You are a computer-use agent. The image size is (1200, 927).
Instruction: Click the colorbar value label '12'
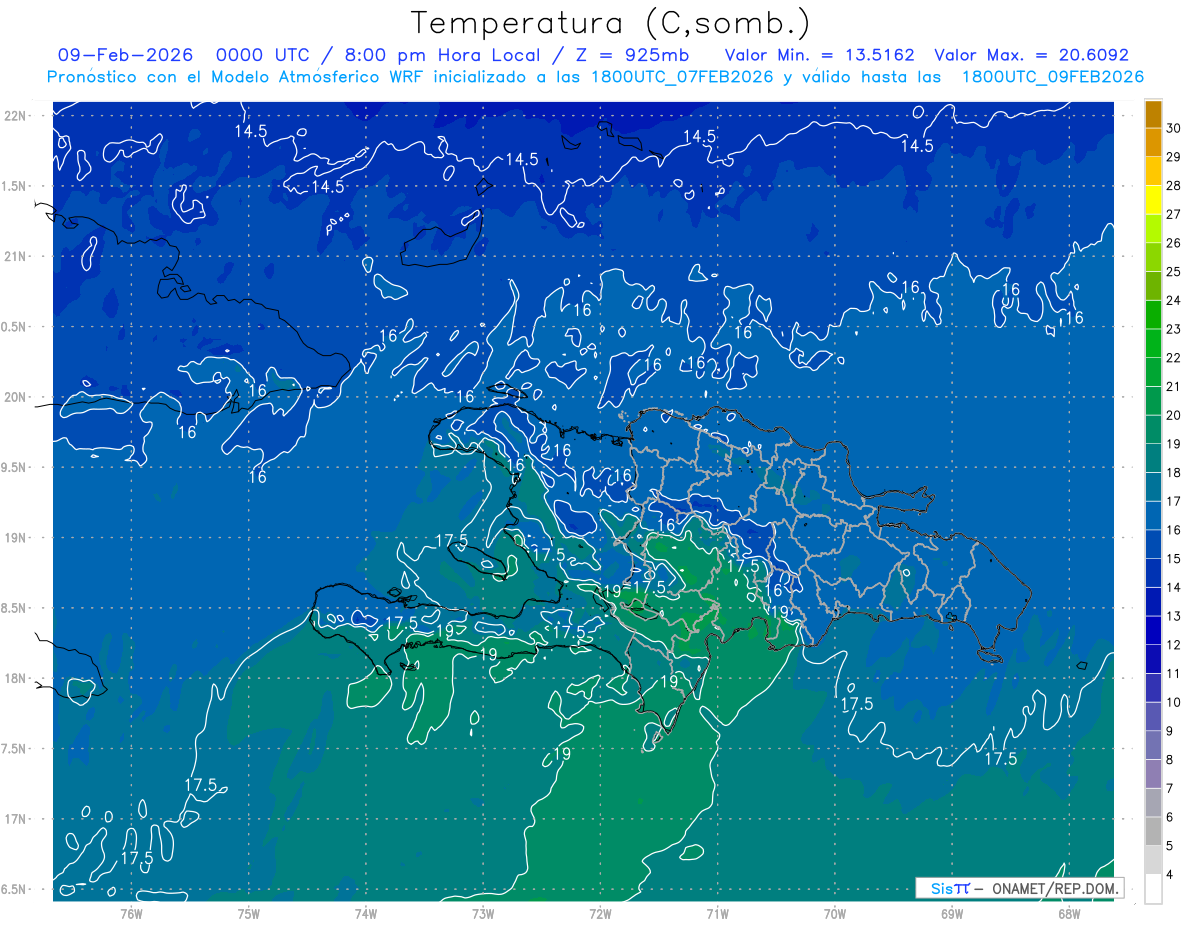(1174, 644)
